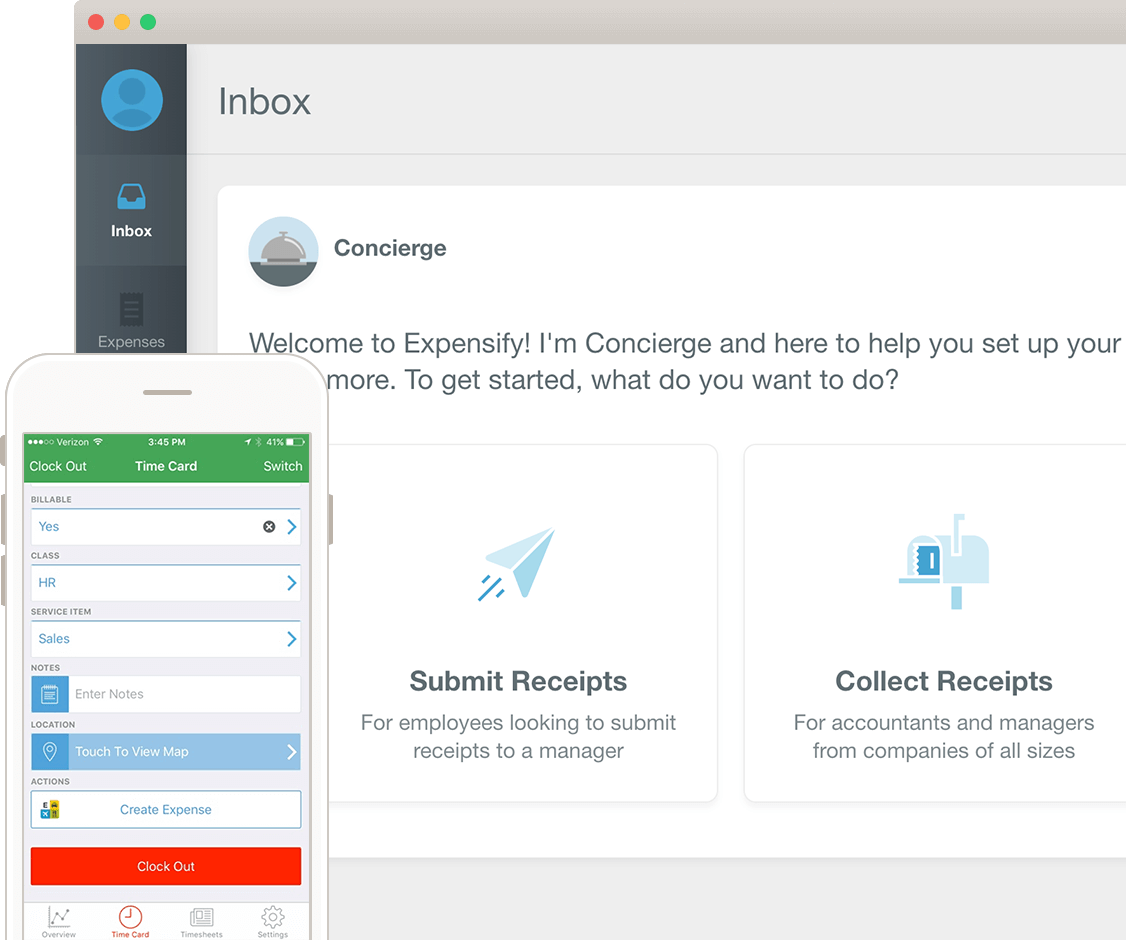Select the Collect Receipts card title
Screen dimensions: 1126x940
pos(944,681)
